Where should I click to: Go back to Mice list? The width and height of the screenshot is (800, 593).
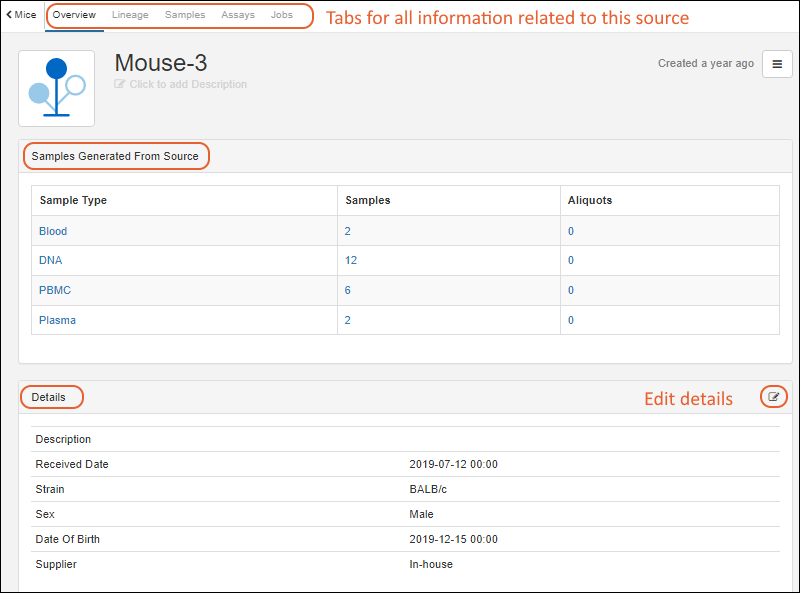pos(21,15)
